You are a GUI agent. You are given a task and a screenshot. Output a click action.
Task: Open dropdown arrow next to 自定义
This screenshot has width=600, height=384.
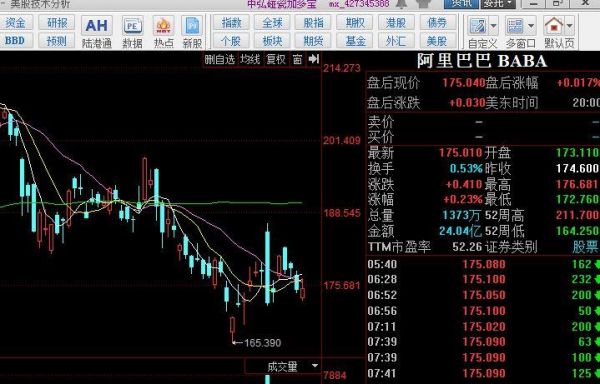(x=493, y=26)
